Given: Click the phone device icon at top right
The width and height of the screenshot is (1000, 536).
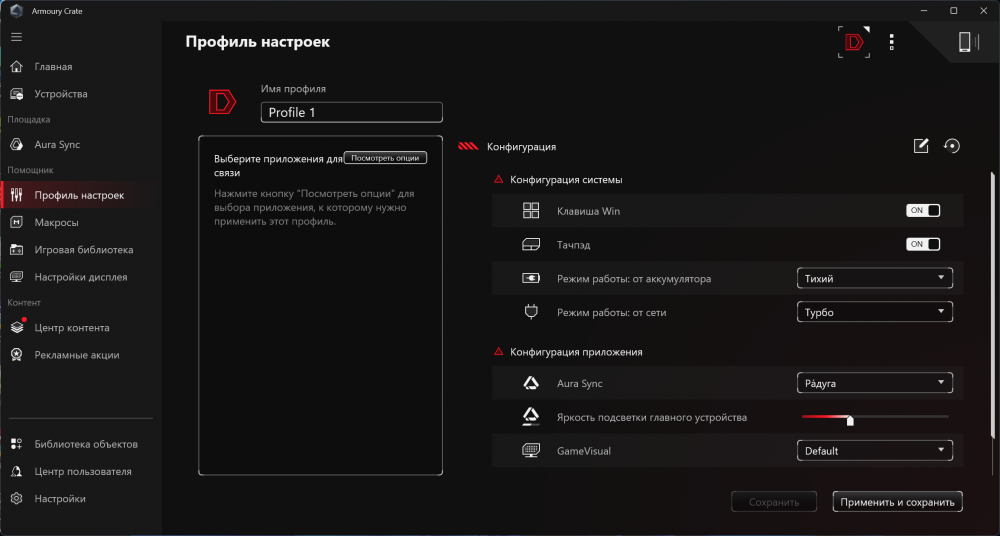Looking at the screenshot, I should click(964, 42).
